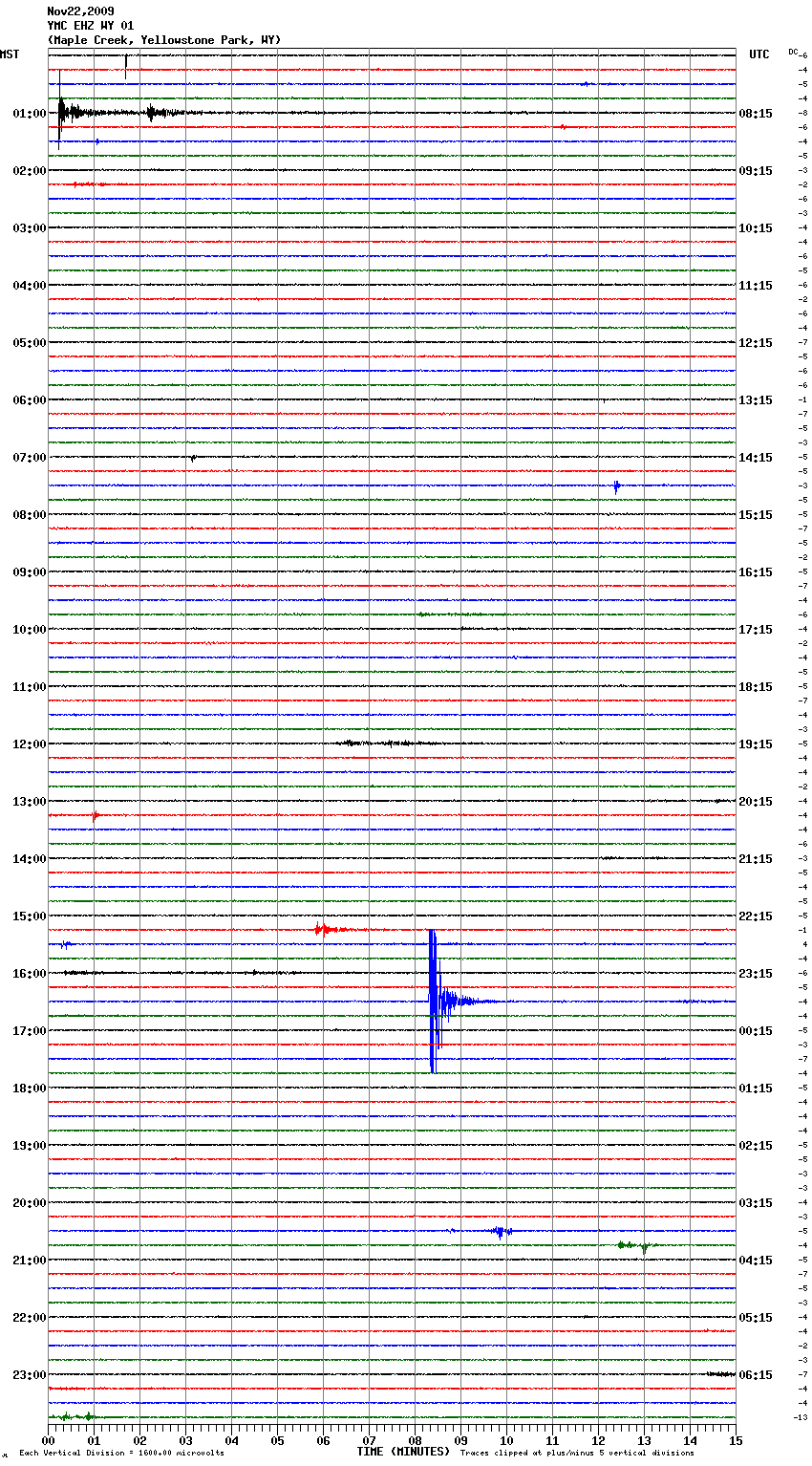812x1466 pixels.
Task: Click the 21:15 UTC time label
Action: 756,858
